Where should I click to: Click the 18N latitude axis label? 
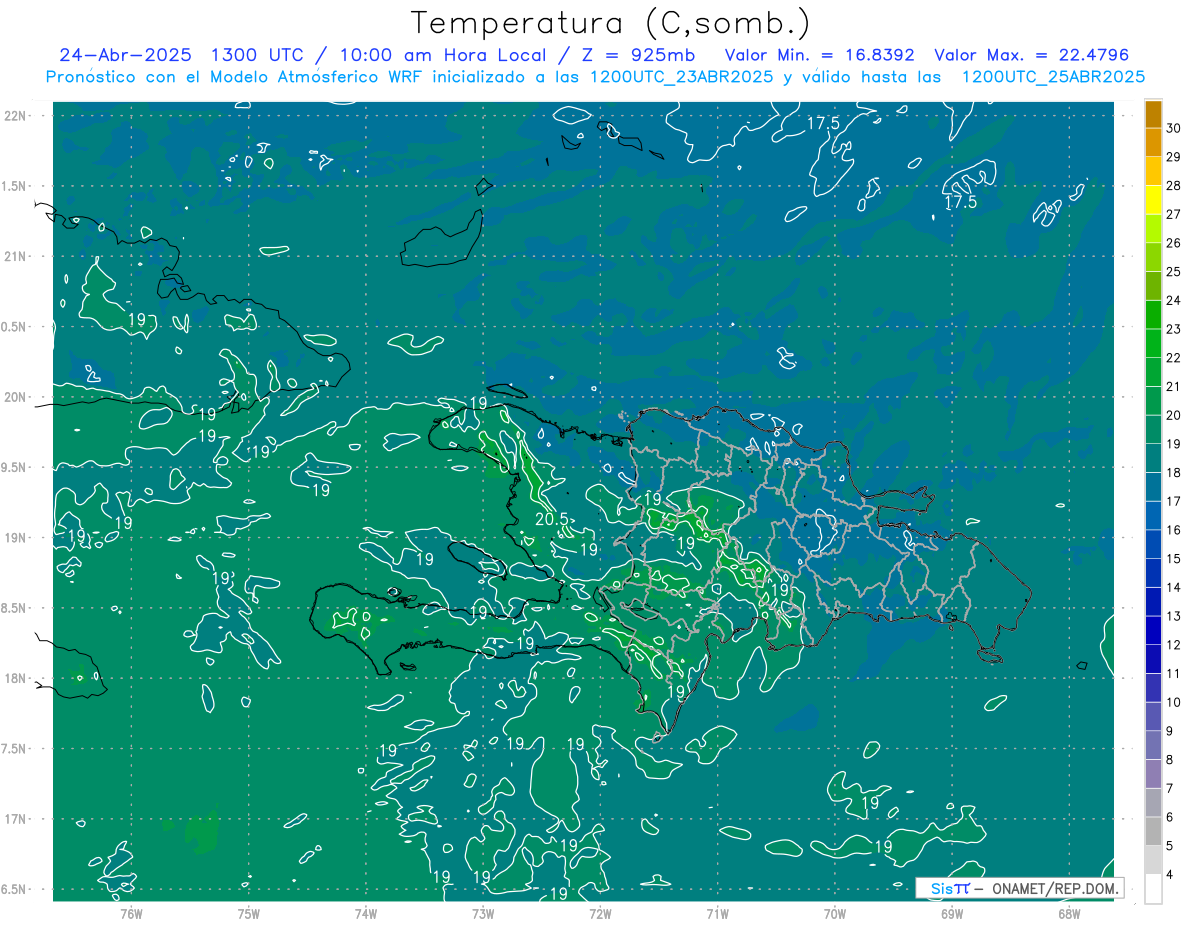(x=14, y=678)
